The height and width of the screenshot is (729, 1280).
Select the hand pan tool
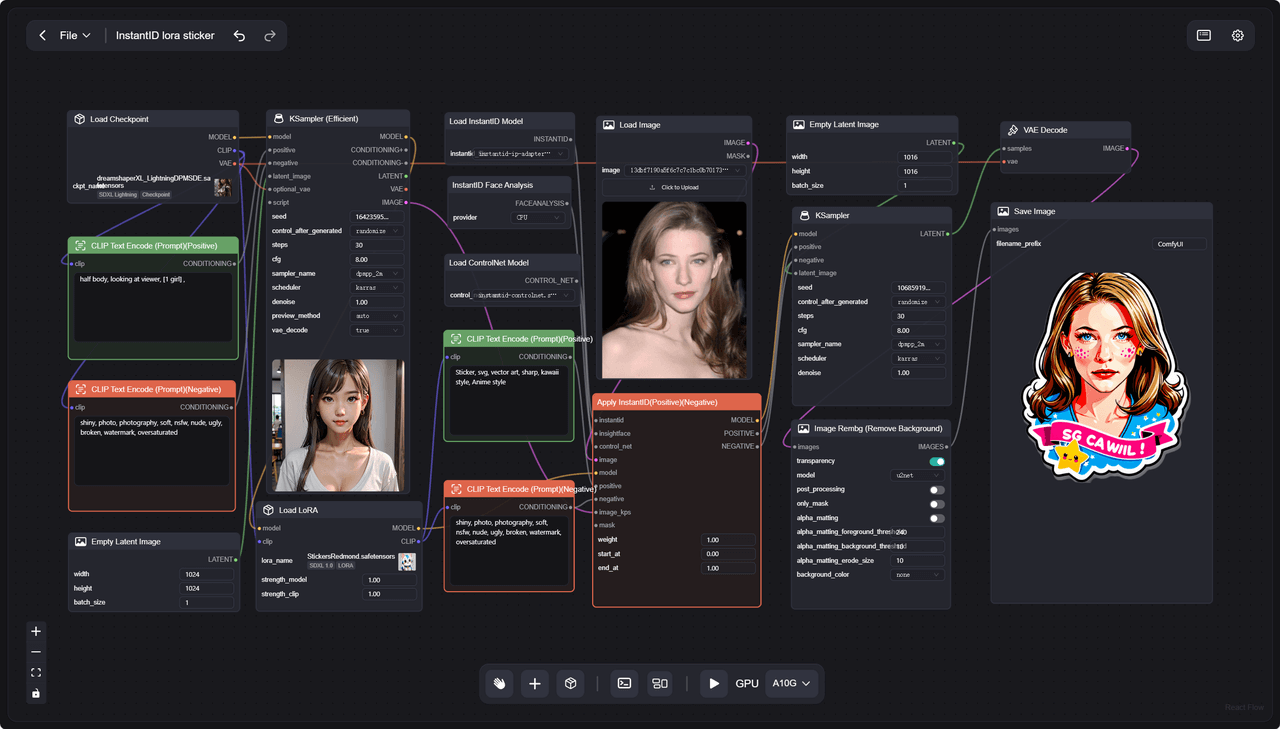coord(499,684)
